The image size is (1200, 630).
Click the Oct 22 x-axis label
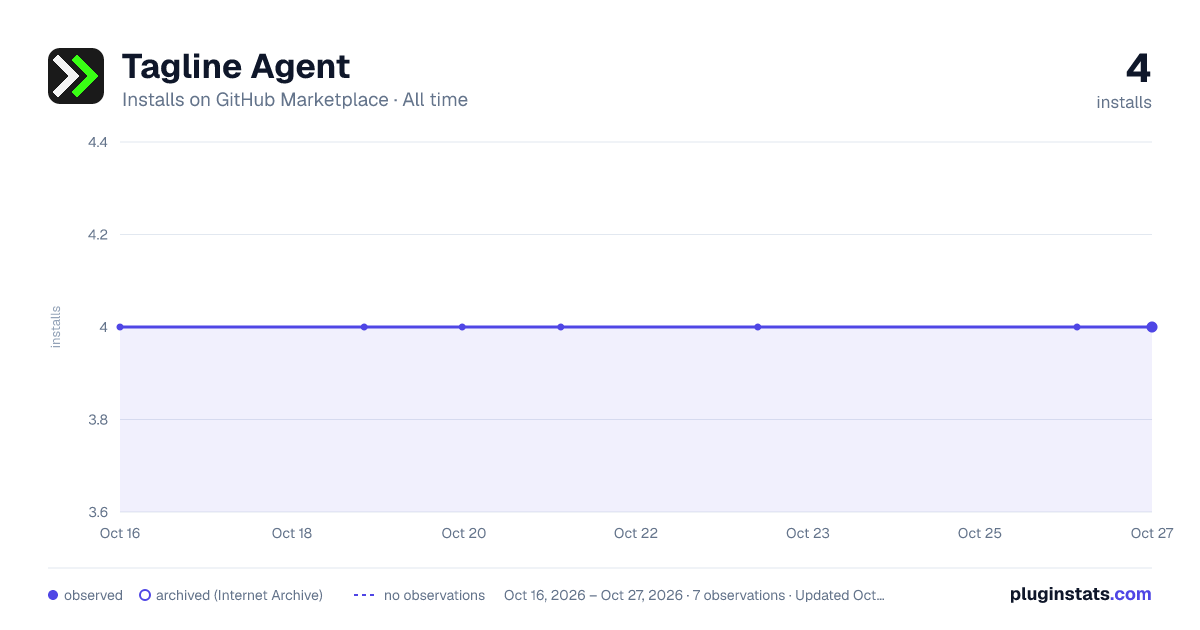click(636, 533)
